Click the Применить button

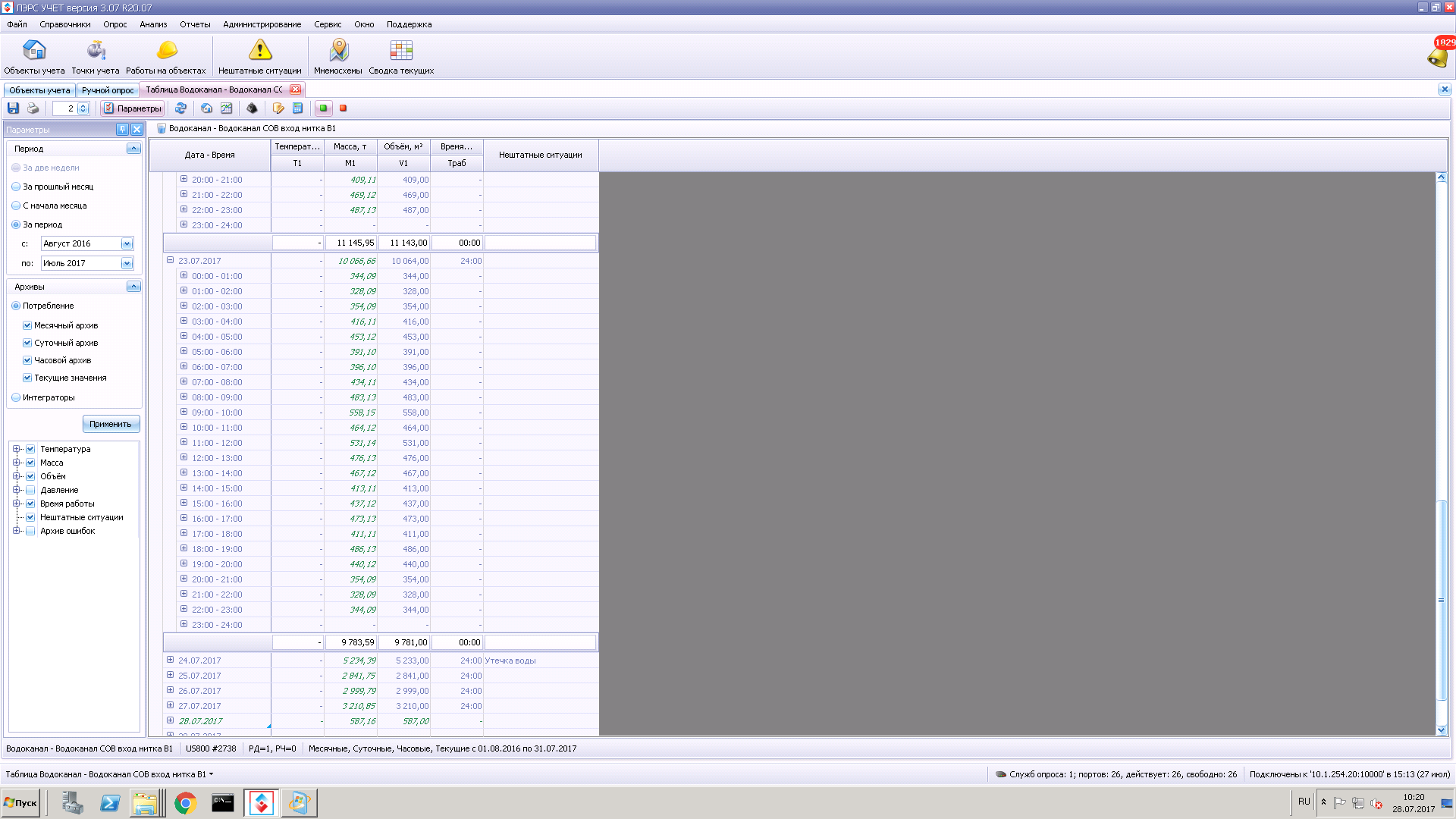(111, 424)
